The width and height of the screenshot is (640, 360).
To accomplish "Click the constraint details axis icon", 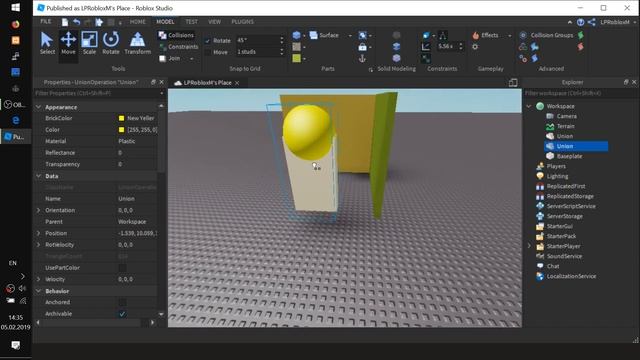I will tap(426, 47).
